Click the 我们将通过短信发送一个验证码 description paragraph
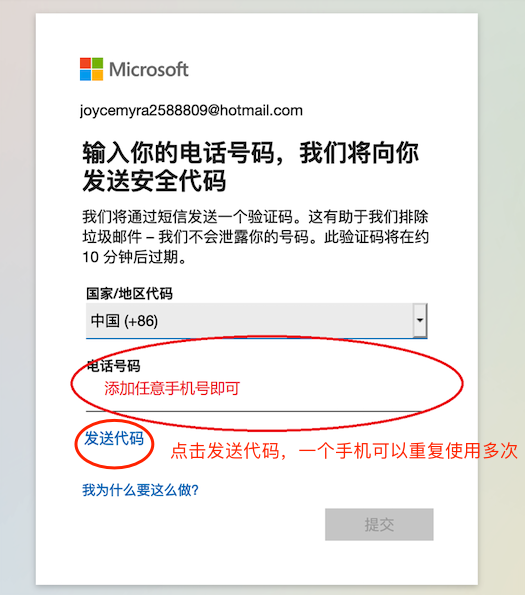This screenshot has height=595, width=525. [255, 237]
